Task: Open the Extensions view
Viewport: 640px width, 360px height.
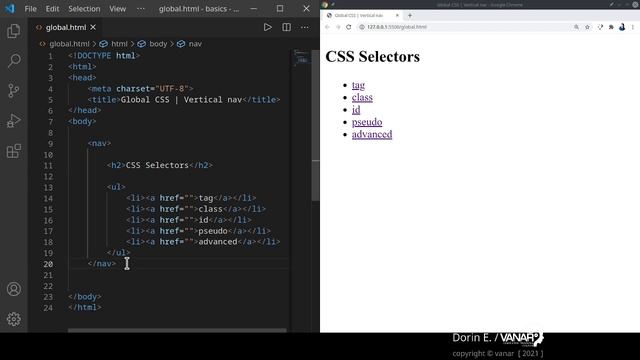Action: [x=13, y=151]
